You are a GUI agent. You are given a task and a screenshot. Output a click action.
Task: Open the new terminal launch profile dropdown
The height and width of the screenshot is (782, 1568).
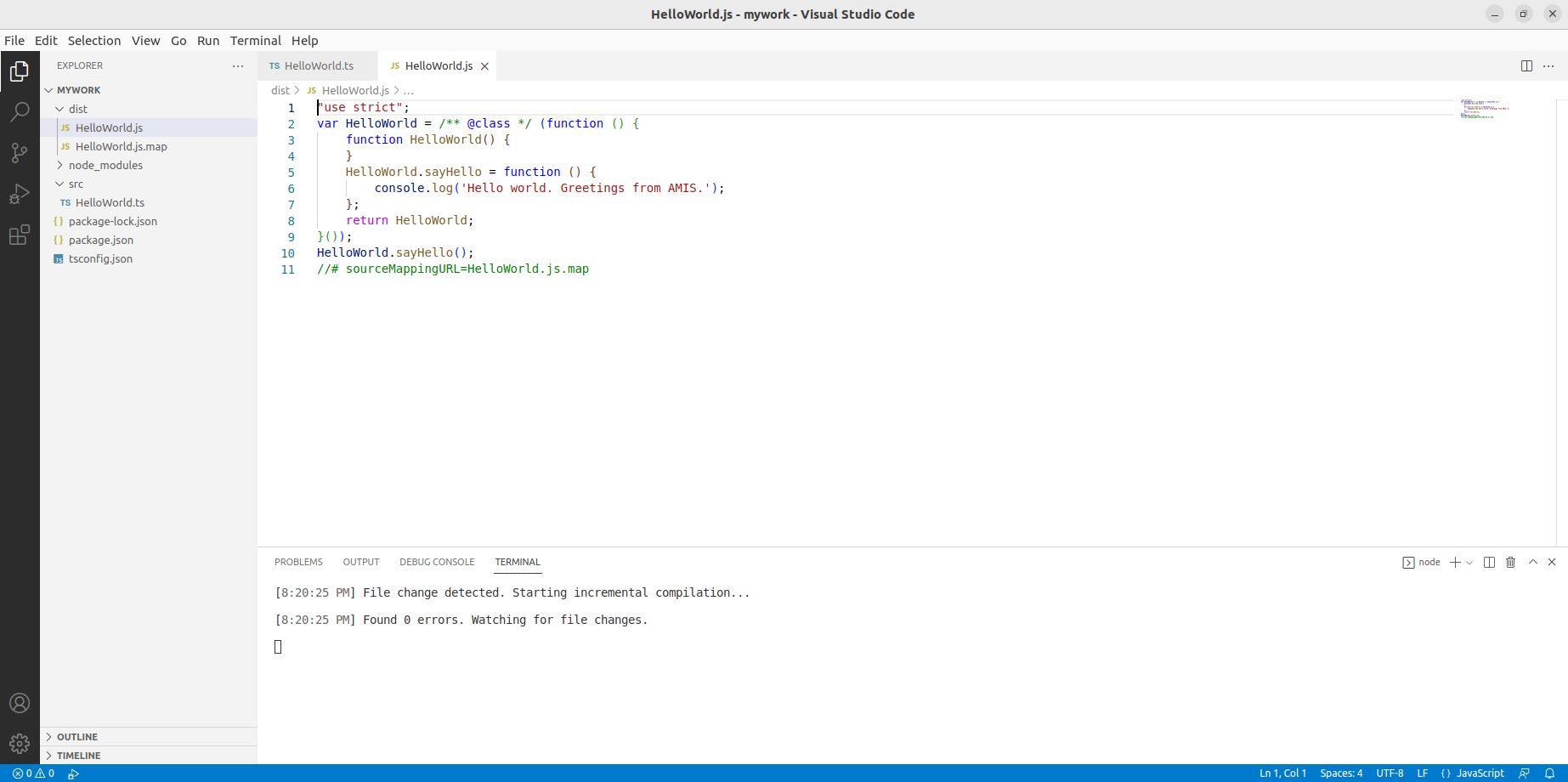click(1469, 563)
